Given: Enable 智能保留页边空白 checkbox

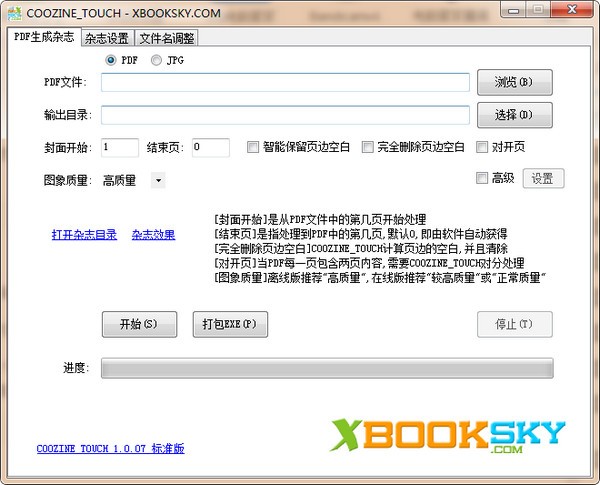Looking at the screenshot, I should (253, 147).
